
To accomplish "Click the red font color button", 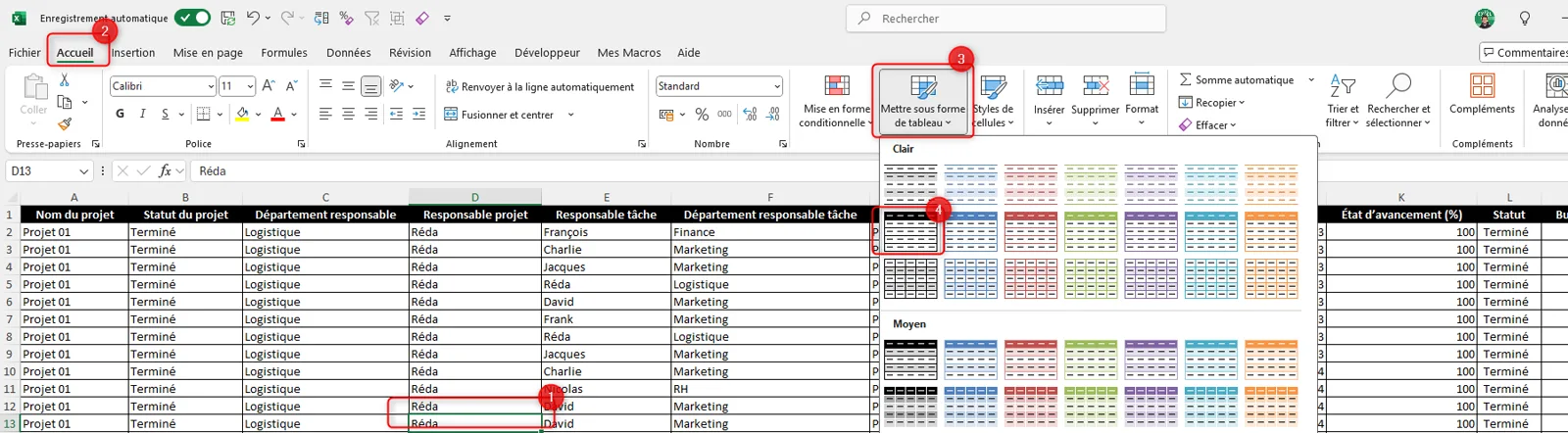I will tap(278, 115).
